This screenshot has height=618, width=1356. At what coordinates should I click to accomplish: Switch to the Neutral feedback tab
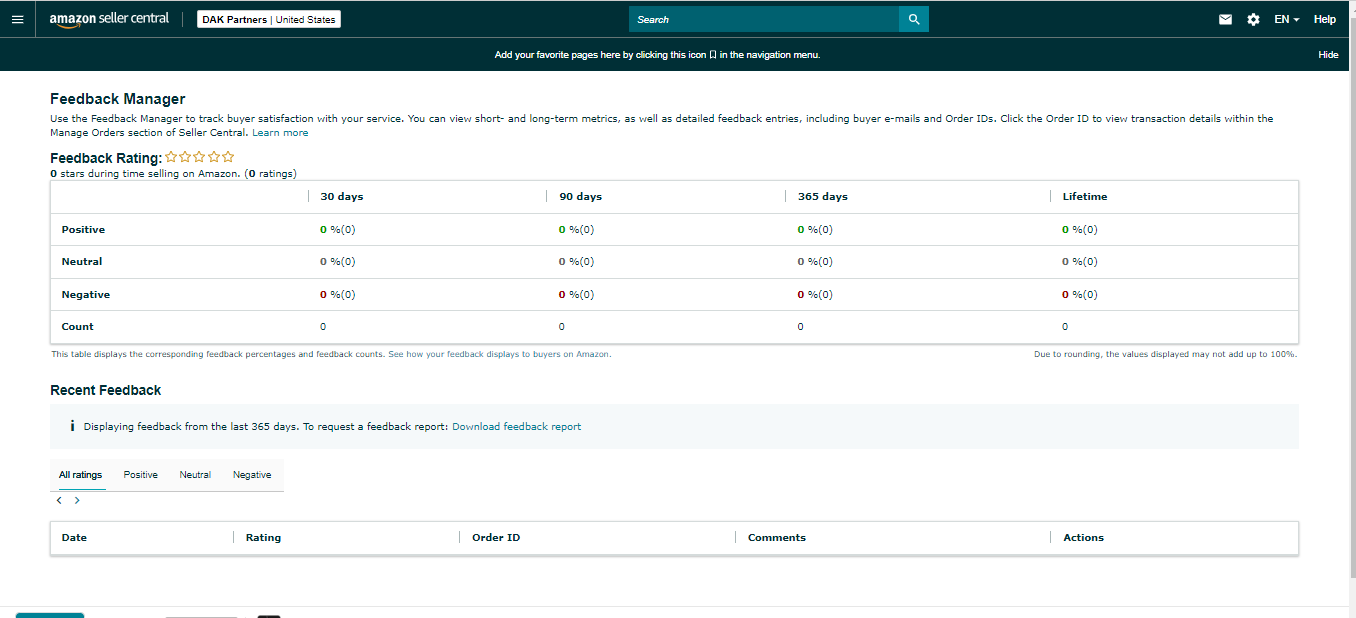click(x=195, y=475)
